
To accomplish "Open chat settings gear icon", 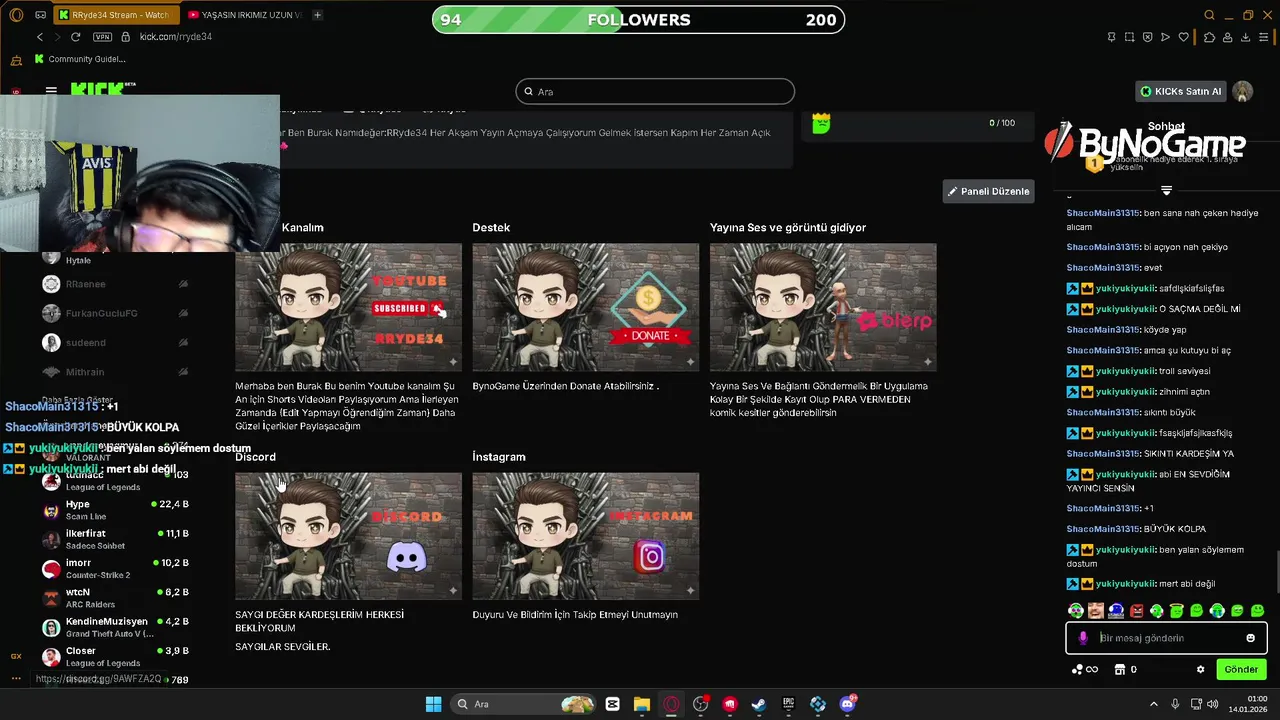I will click(1200, 670).
